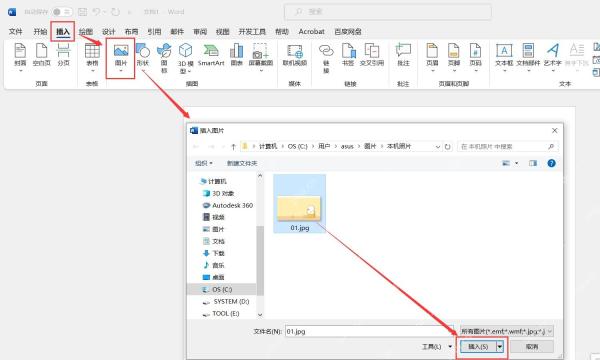This screenshot has width=600, height=360.
Task: Toggle the 自动保存 AutoSave switch
Action: (x=62, y=12)
